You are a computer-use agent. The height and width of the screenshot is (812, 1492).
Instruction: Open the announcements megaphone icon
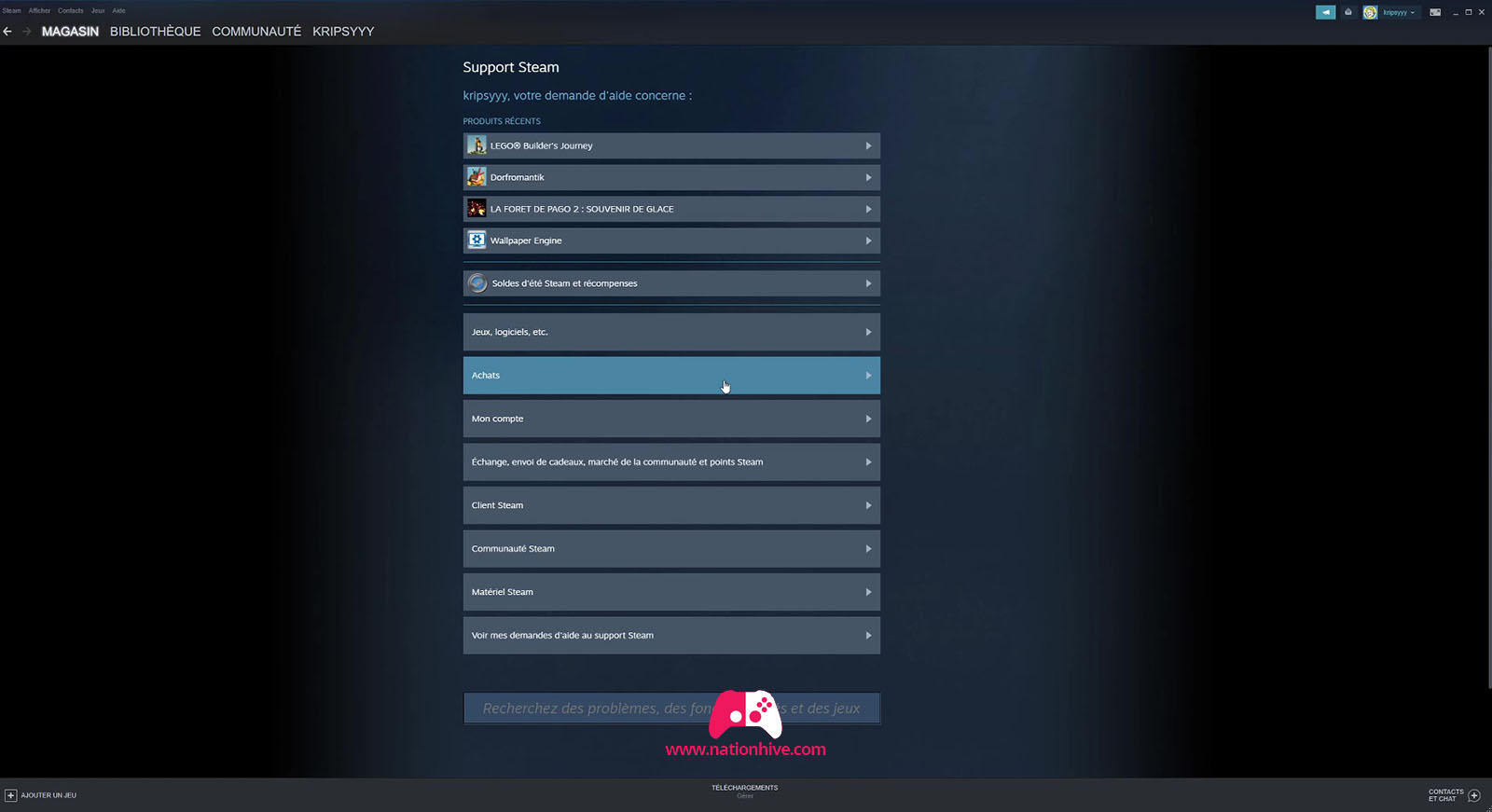point(1325,12)
